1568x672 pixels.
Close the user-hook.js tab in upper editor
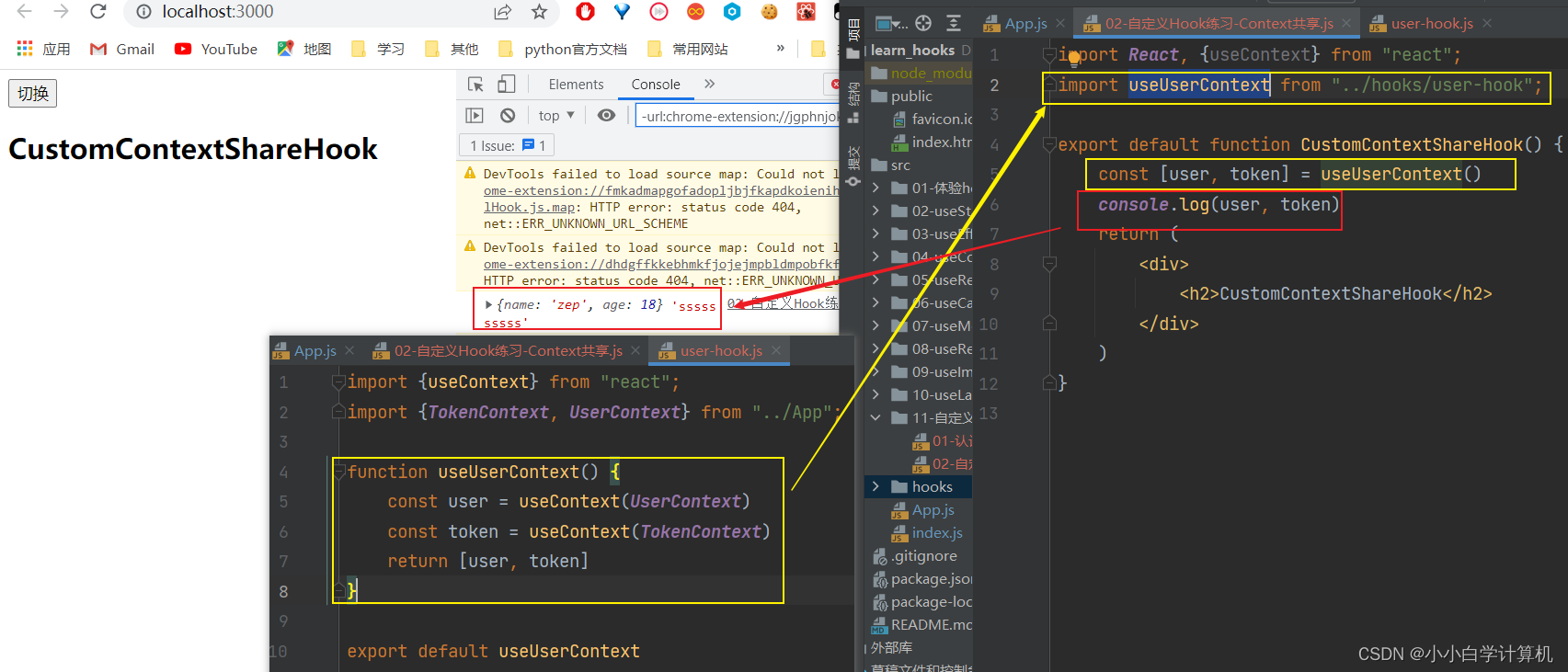[1487, 23]
